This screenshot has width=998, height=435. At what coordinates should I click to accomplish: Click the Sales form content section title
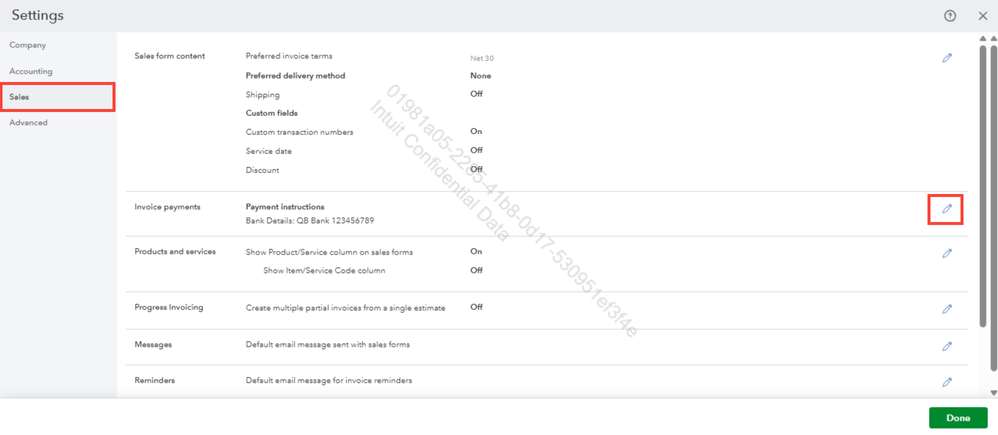coord(170,56)
